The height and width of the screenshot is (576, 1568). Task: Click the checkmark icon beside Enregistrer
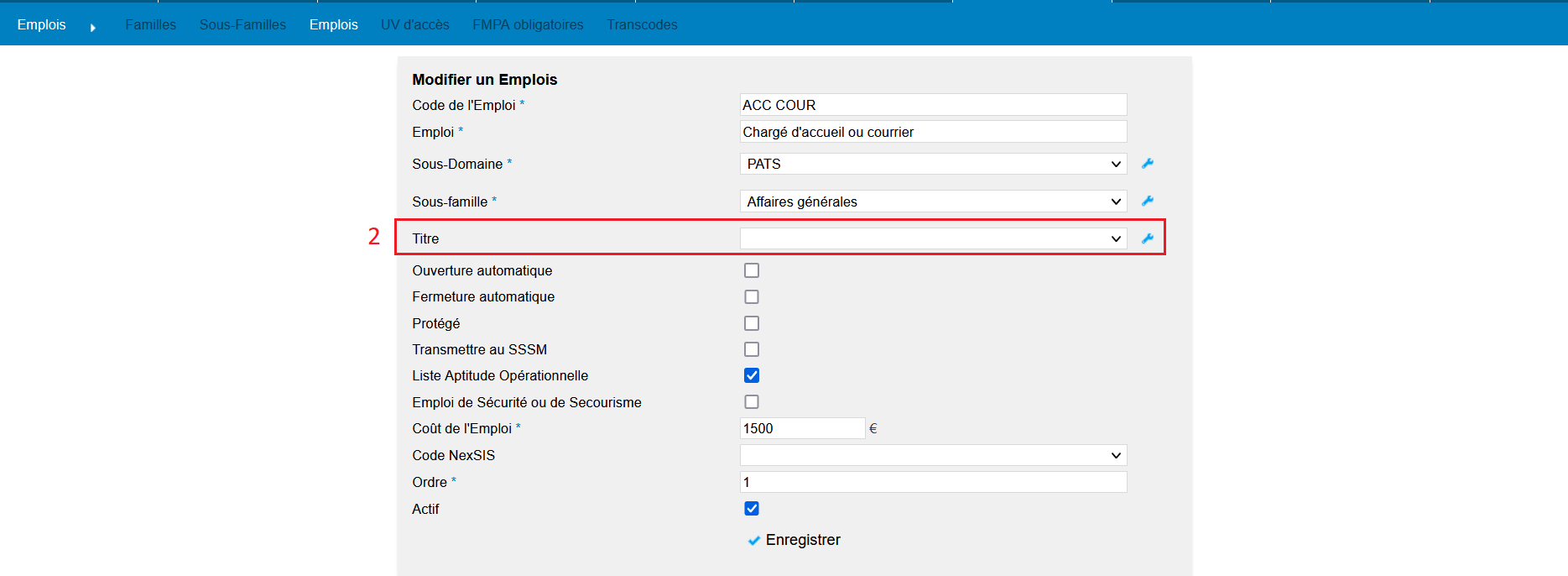tap(753, 541)
